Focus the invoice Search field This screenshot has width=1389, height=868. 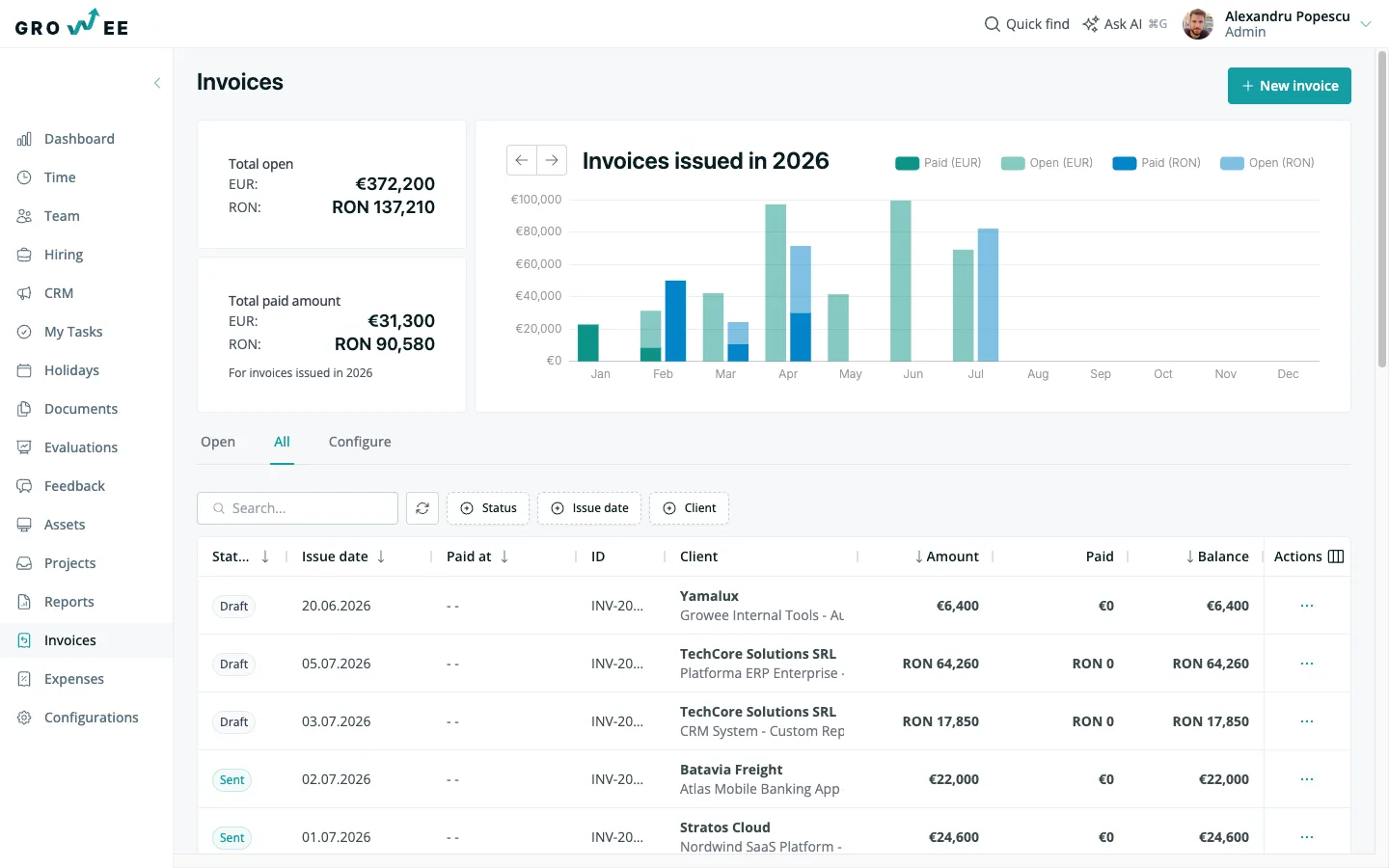point(297,508)
